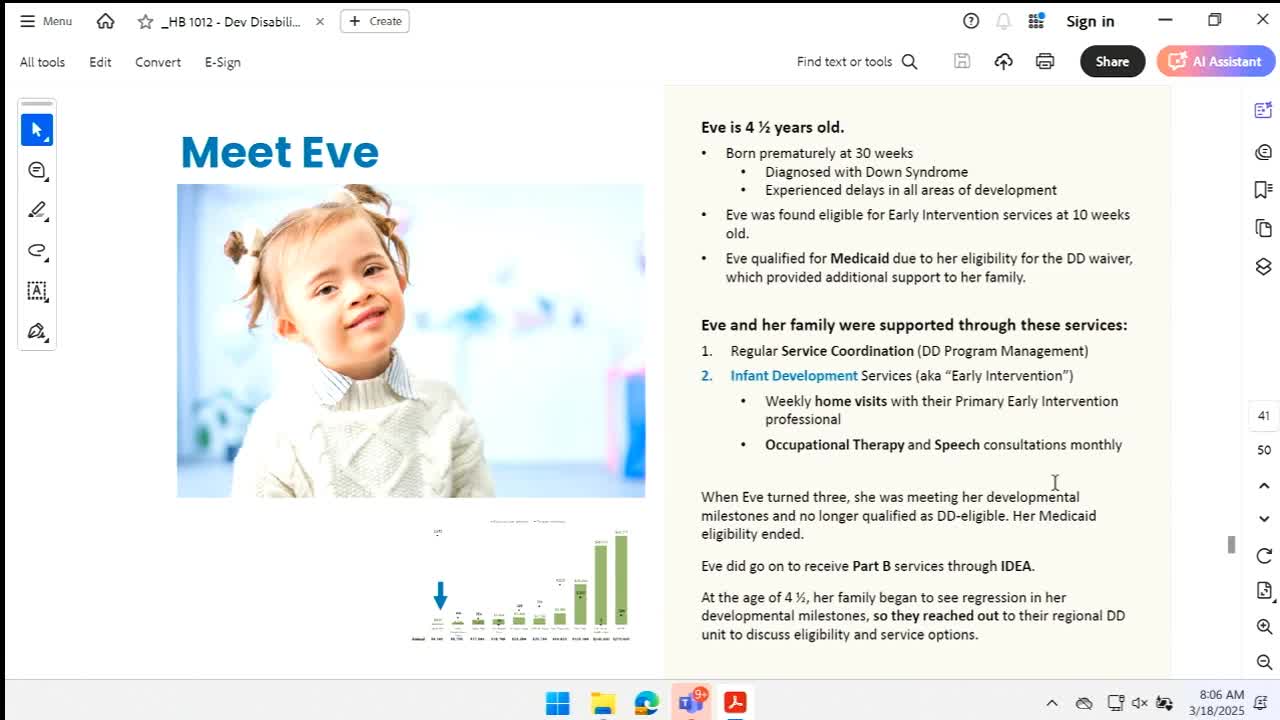The image size is (1280, 720).
Task: Zoom in on the document
Action: [x=1264, y=627]
